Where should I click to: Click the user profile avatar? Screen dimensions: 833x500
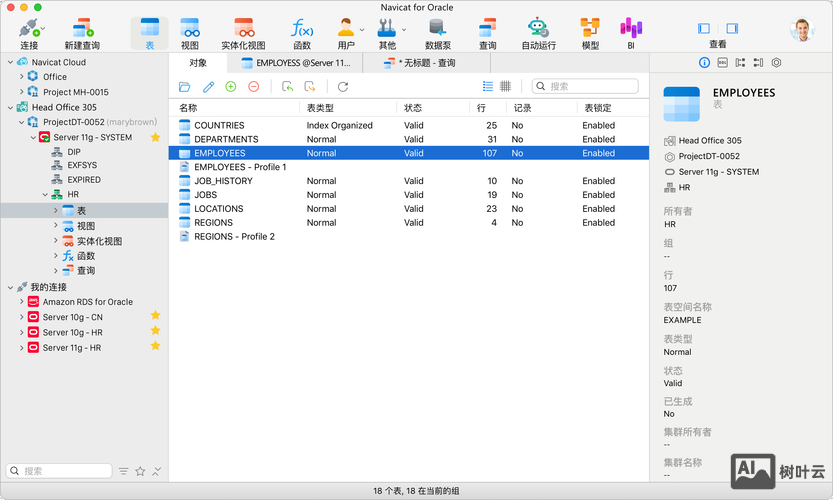(802, 30)
